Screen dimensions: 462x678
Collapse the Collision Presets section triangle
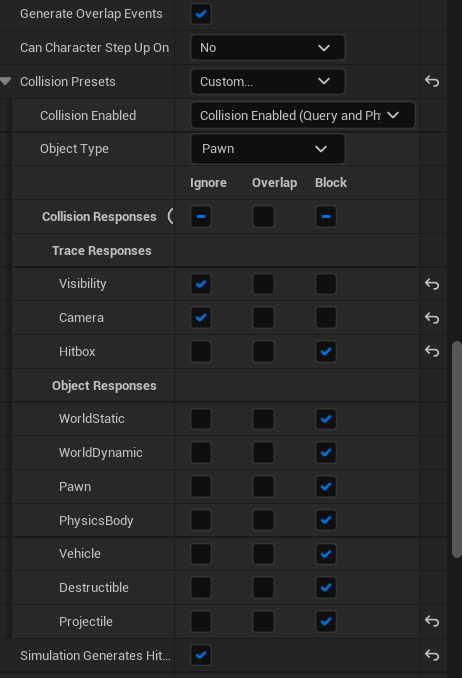[x=6, y=81]
